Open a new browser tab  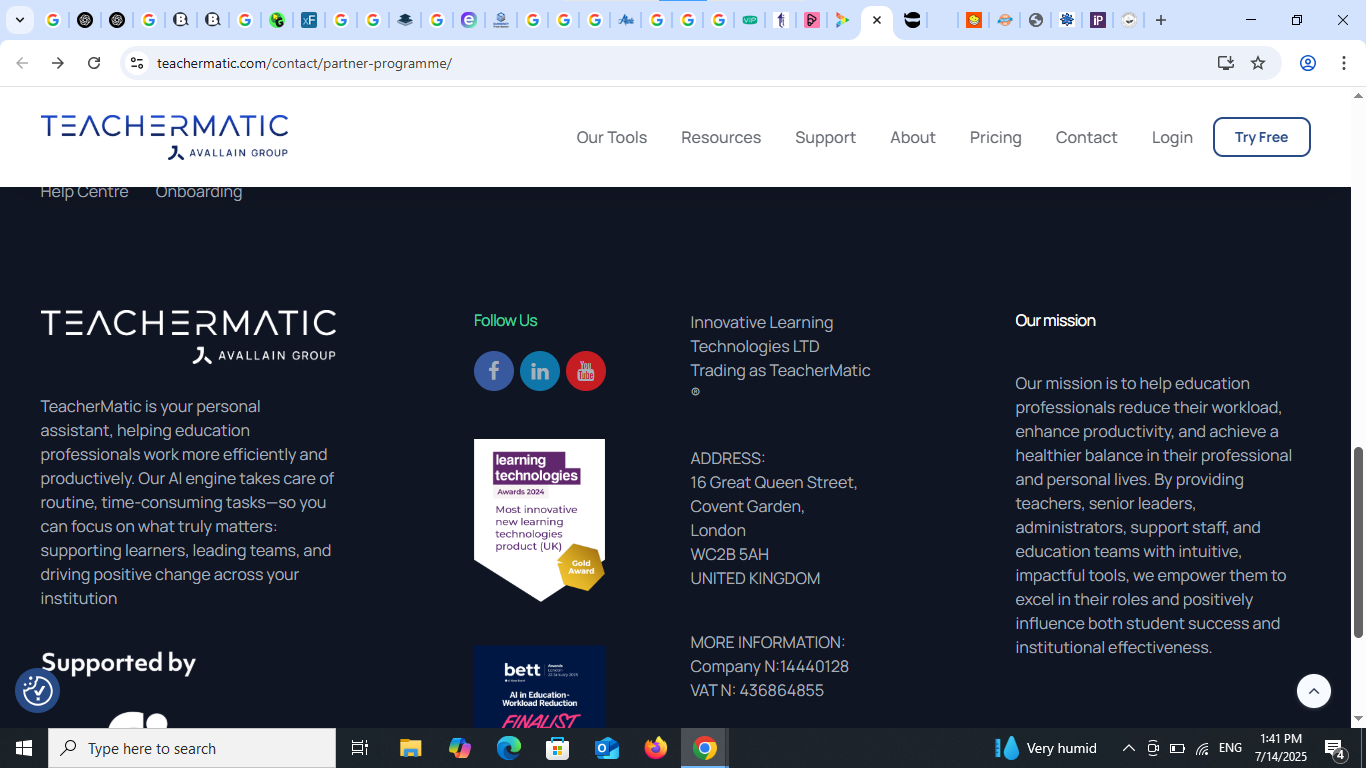coord(1161,20)
